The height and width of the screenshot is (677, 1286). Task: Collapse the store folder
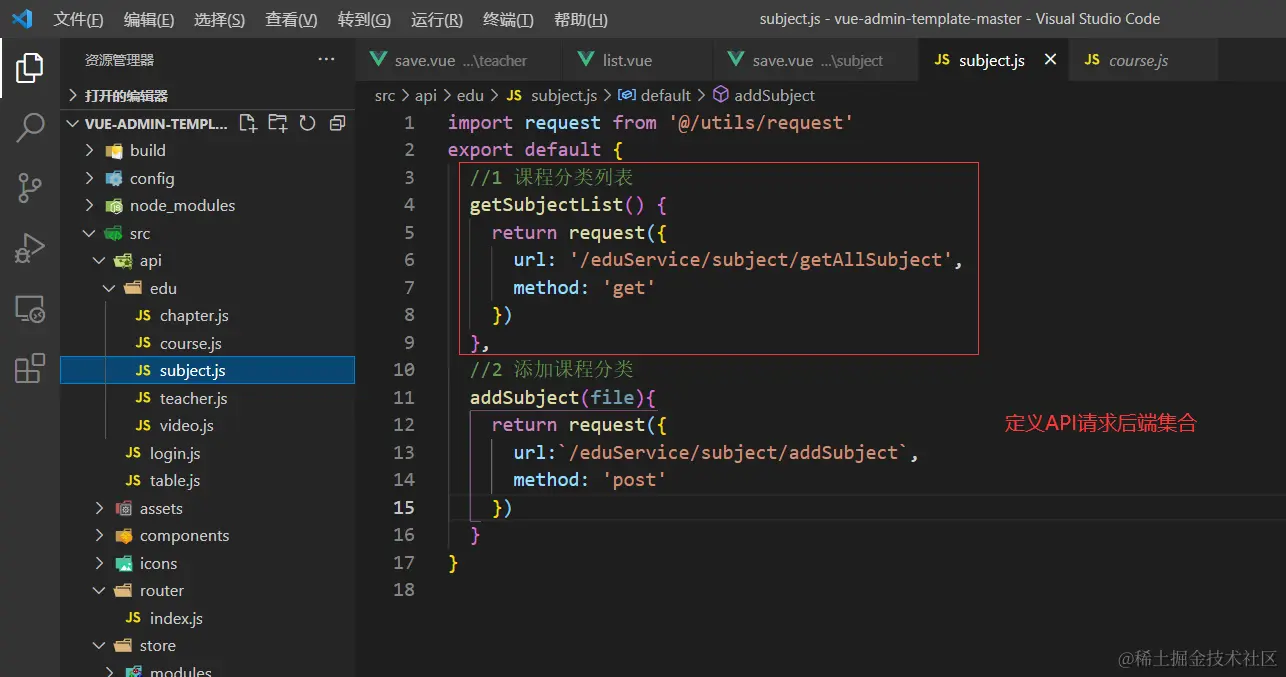tap(99, 645)
